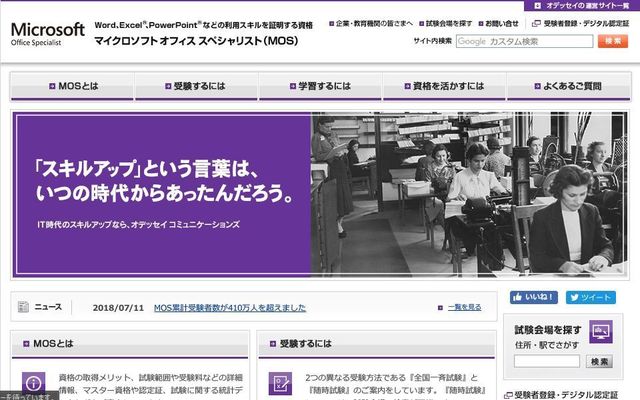Click the 受験するには checklist pencil icon
The height and width of the screenshot is (400, 640).
click(x=280, y=383)
